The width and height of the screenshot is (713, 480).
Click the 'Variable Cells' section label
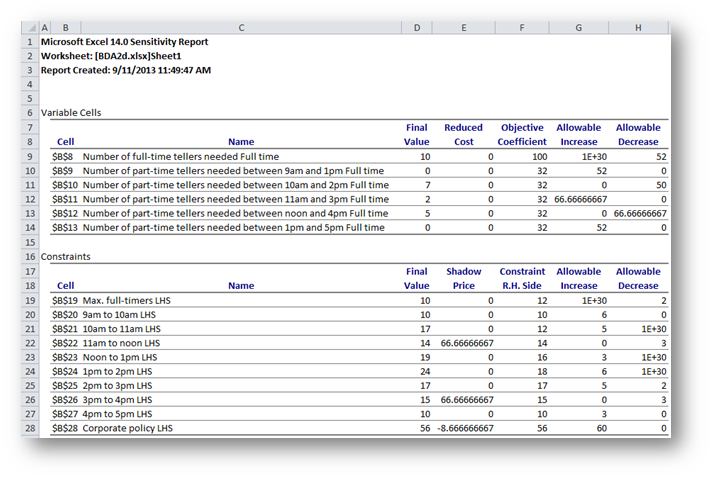(71, 113)
